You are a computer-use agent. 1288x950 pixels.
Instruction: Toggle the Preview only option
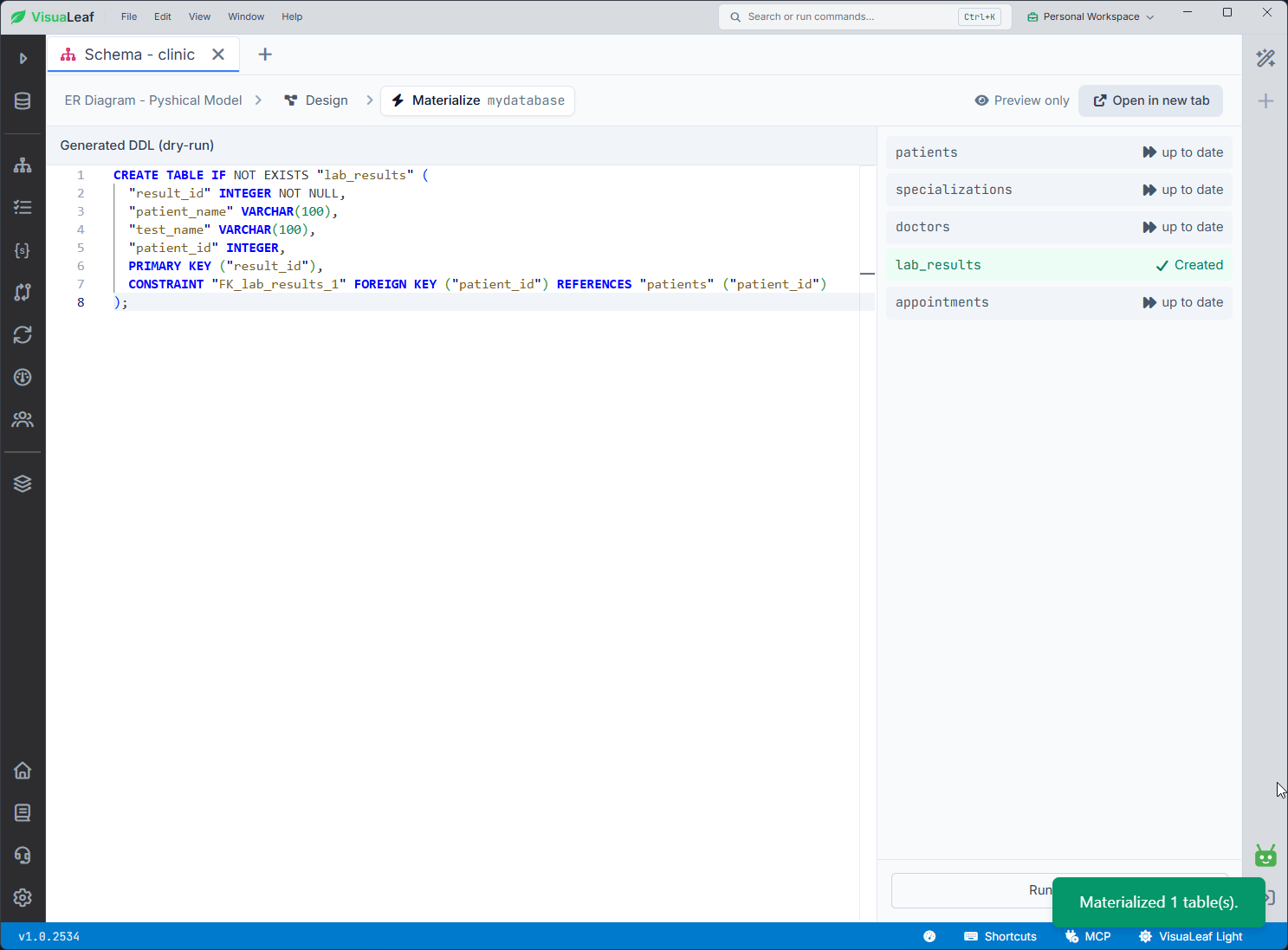1022,100
